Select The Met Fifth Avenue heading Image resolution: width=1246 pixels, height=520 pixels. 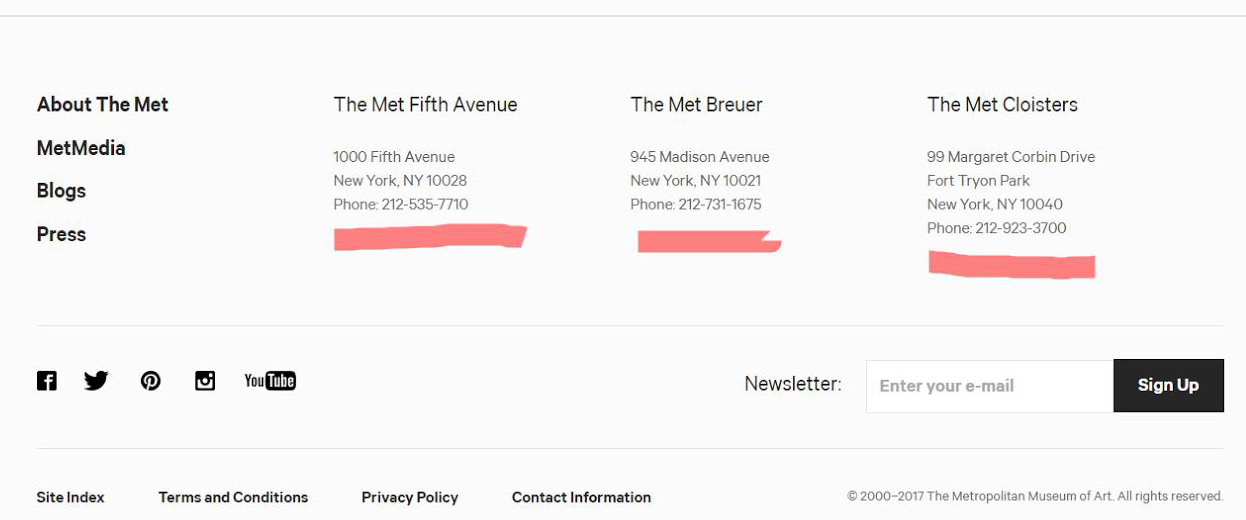(x=426, y=105)
